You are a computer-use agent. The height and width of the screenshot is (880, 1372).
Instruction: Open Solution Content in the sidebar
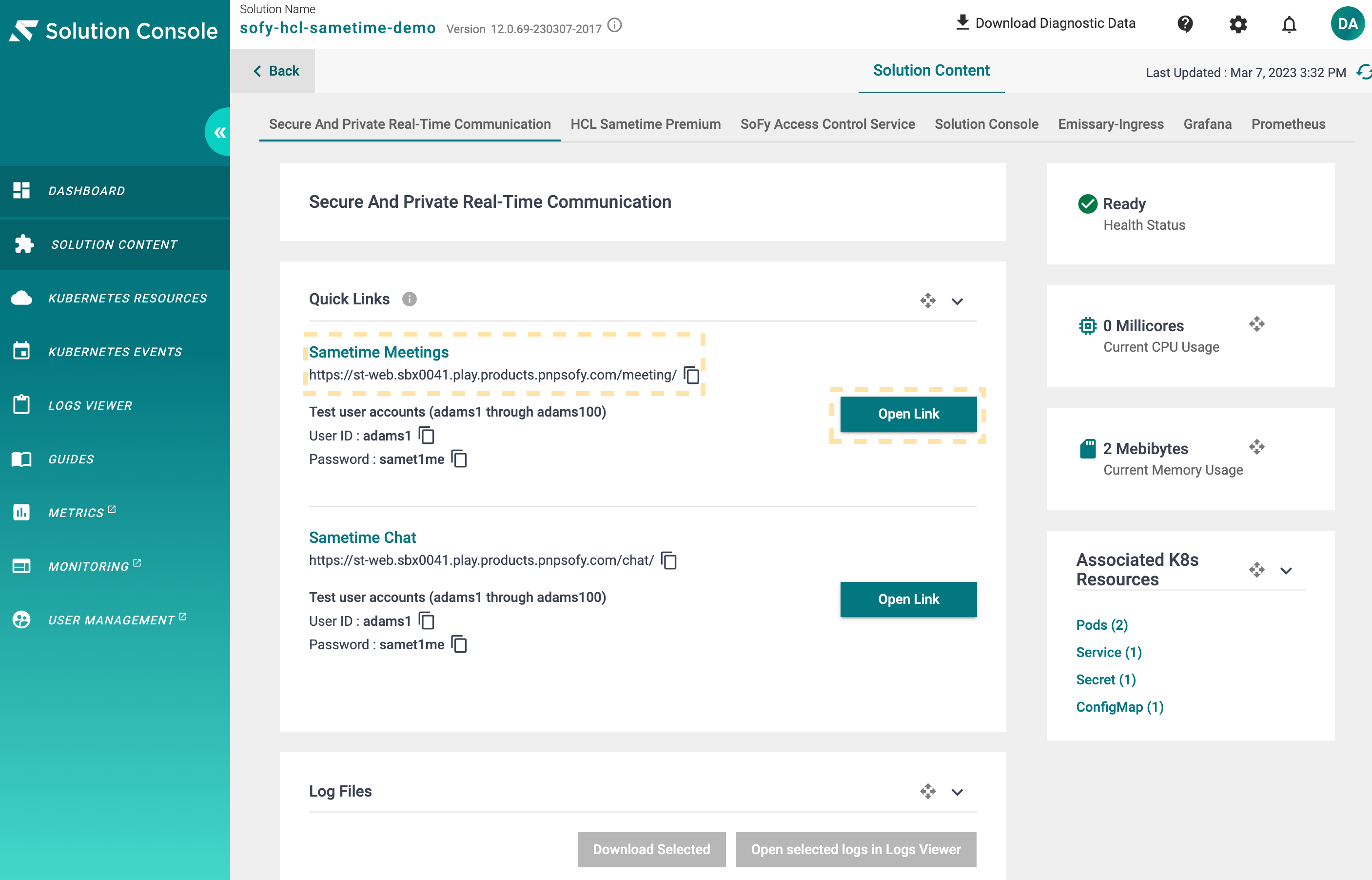(115, 244)
